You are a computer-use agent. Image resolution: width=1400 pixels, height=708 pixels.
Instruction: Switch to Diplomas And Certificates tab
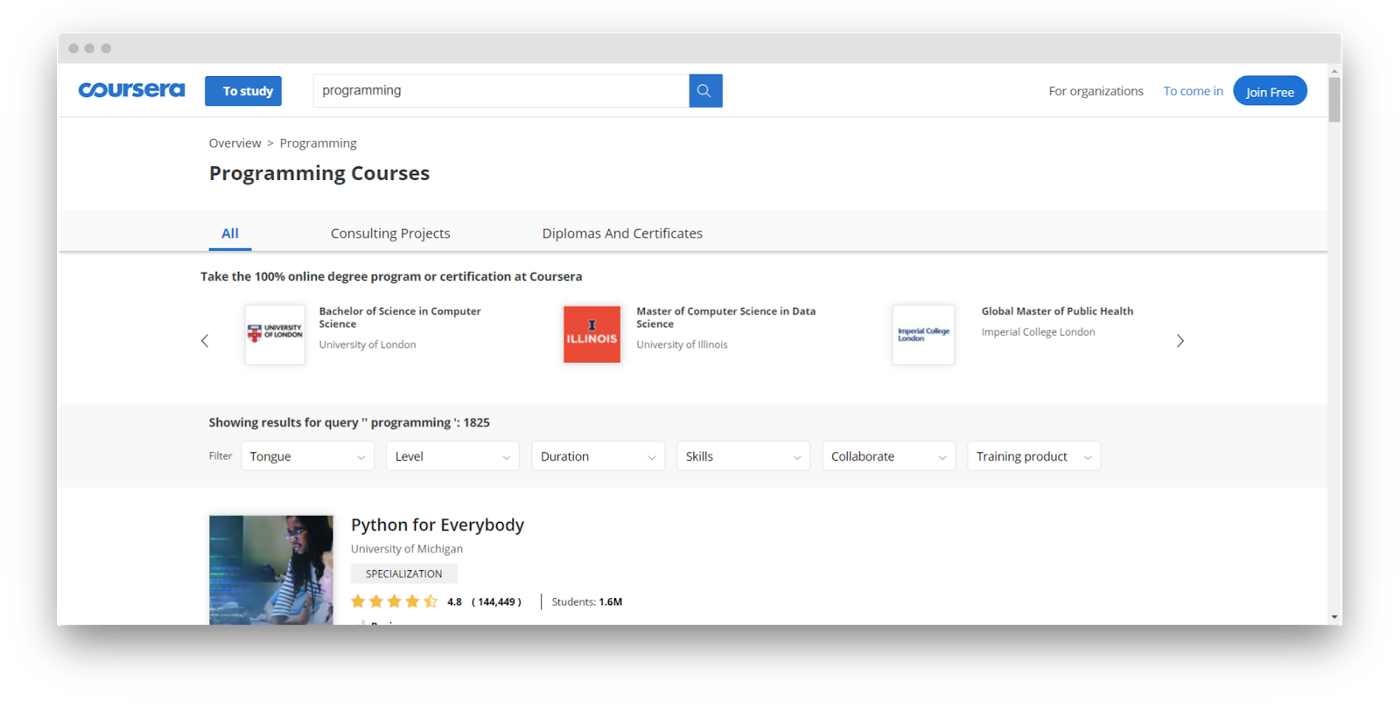622,233
